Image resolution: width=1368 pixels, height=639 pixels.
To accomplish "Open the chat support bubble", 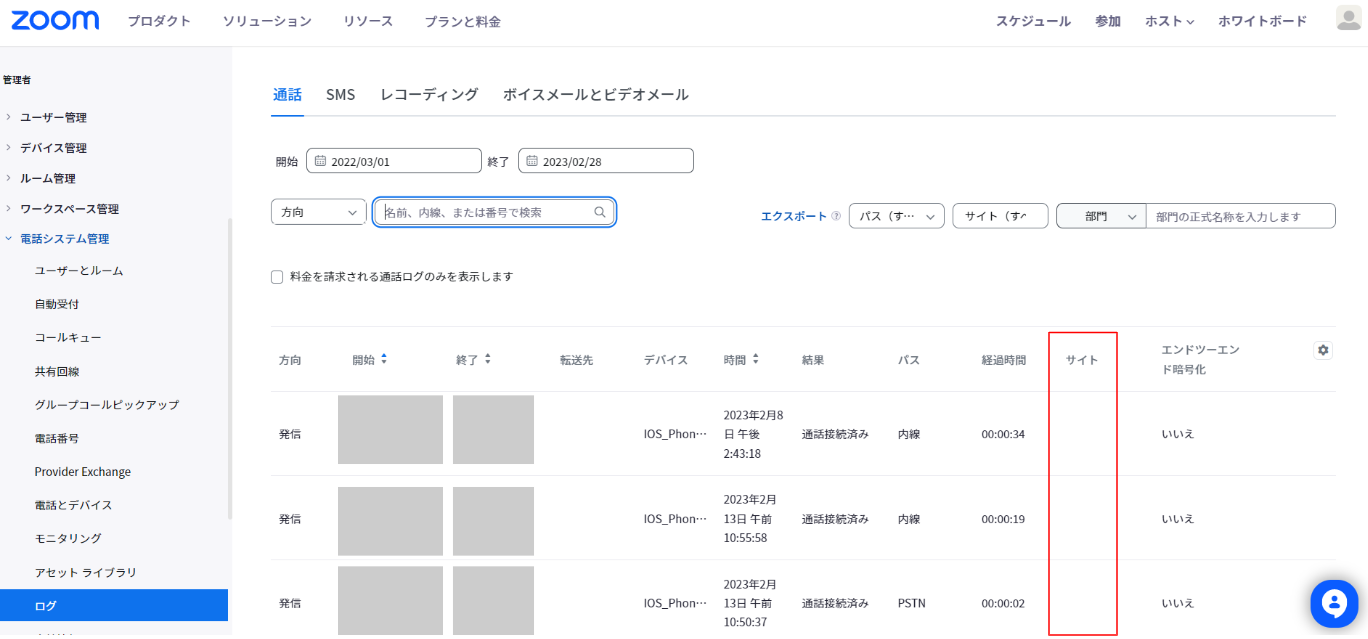I will tap(1334, 603).
